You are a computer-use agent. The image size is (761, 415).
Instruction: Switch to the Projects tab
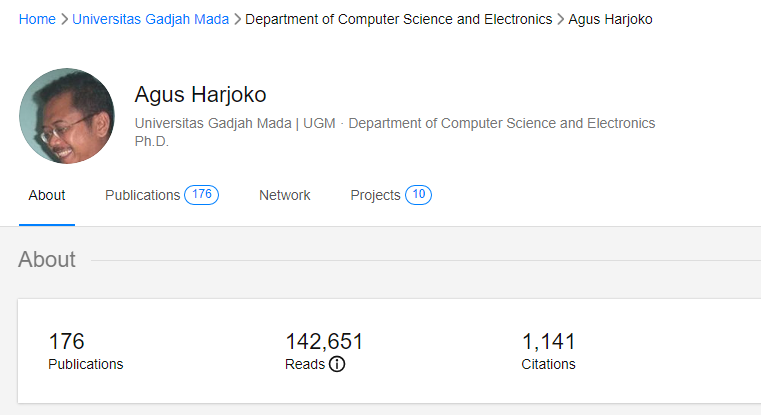coord(375,195)
